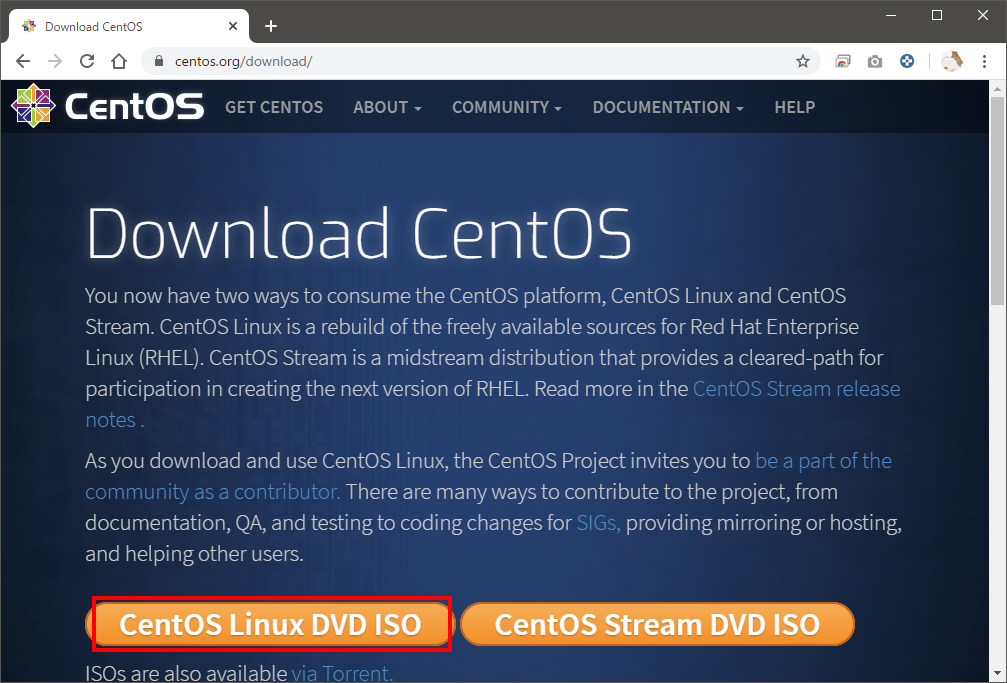Viewport: 1007px width, 683px height.
Task: Expand the COMMUNITY dropdown menu
Action: tap(507, 107)
